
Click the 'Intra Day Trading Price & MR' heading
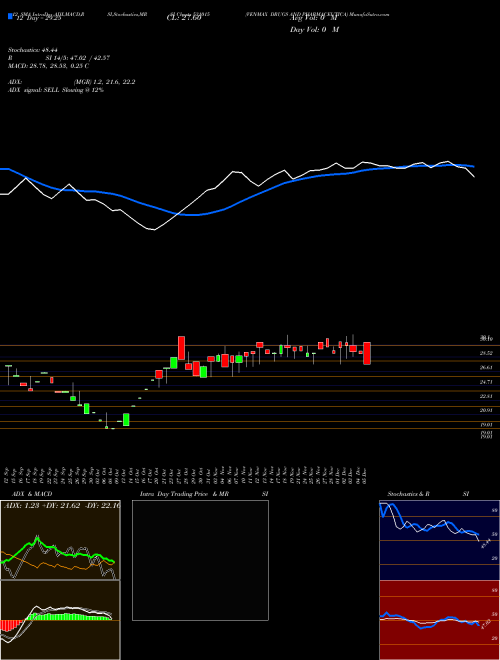click(x=184, y=494)
